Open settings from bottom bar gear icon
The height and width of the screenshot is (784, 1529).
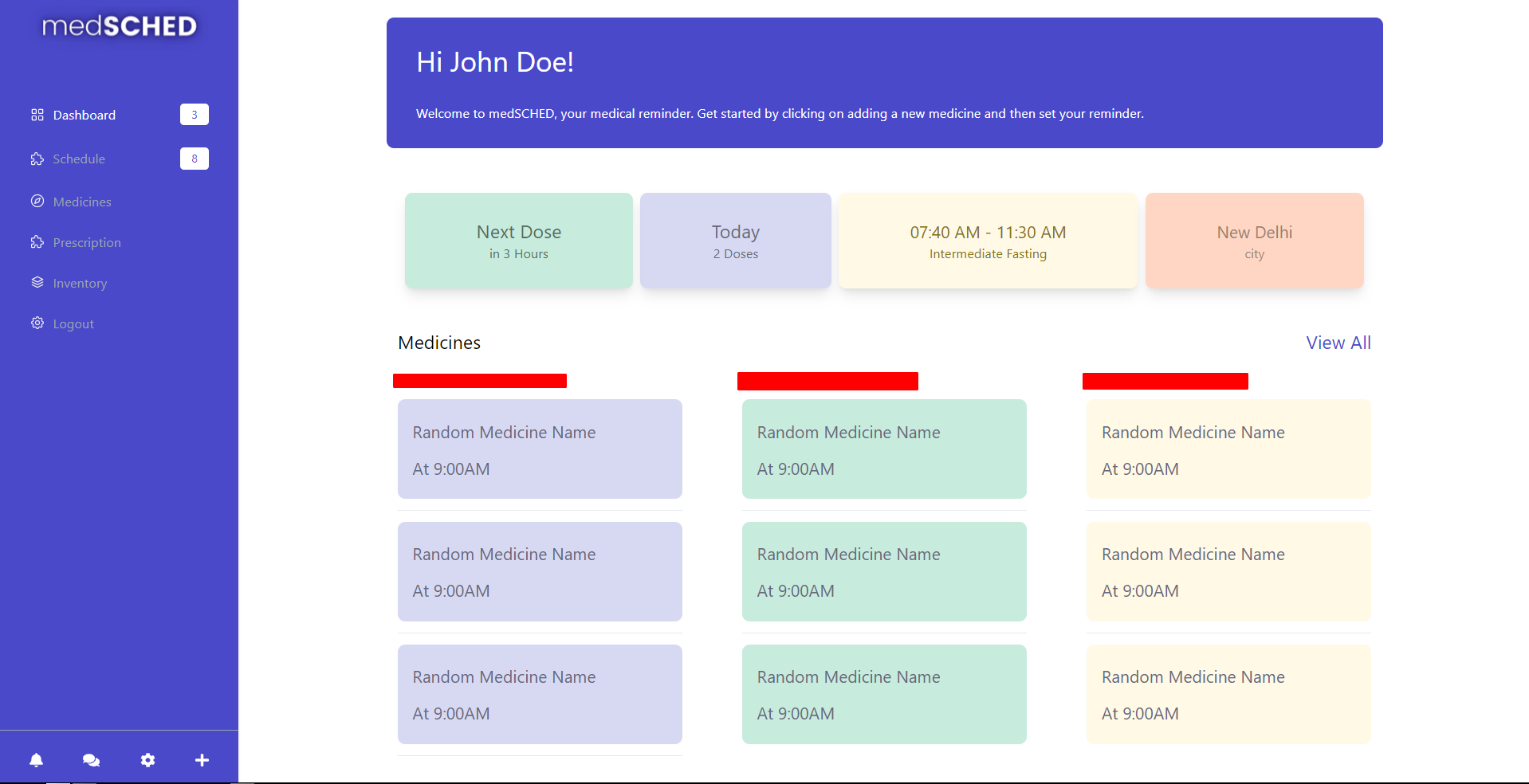click(x=147, y=760)
